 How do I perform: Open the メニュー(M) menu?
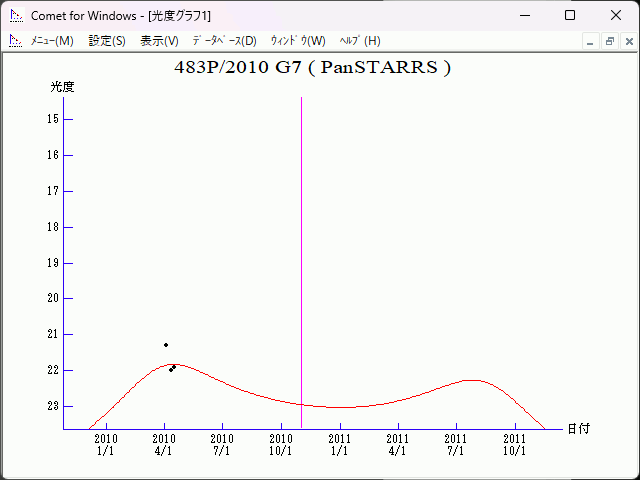[52, 41]
